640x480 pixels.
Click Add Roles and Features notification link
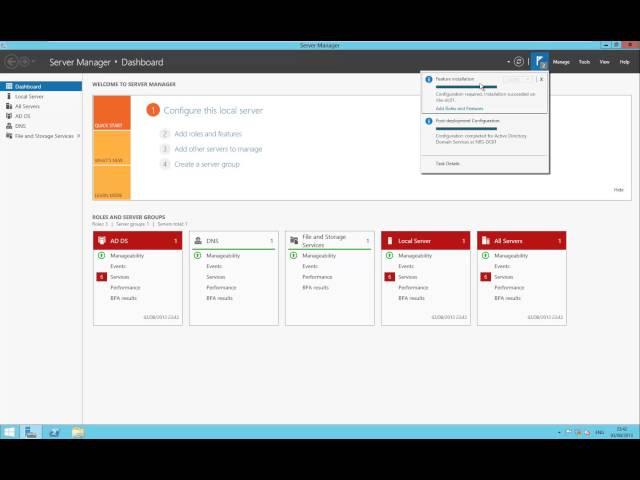pos(459,109)
